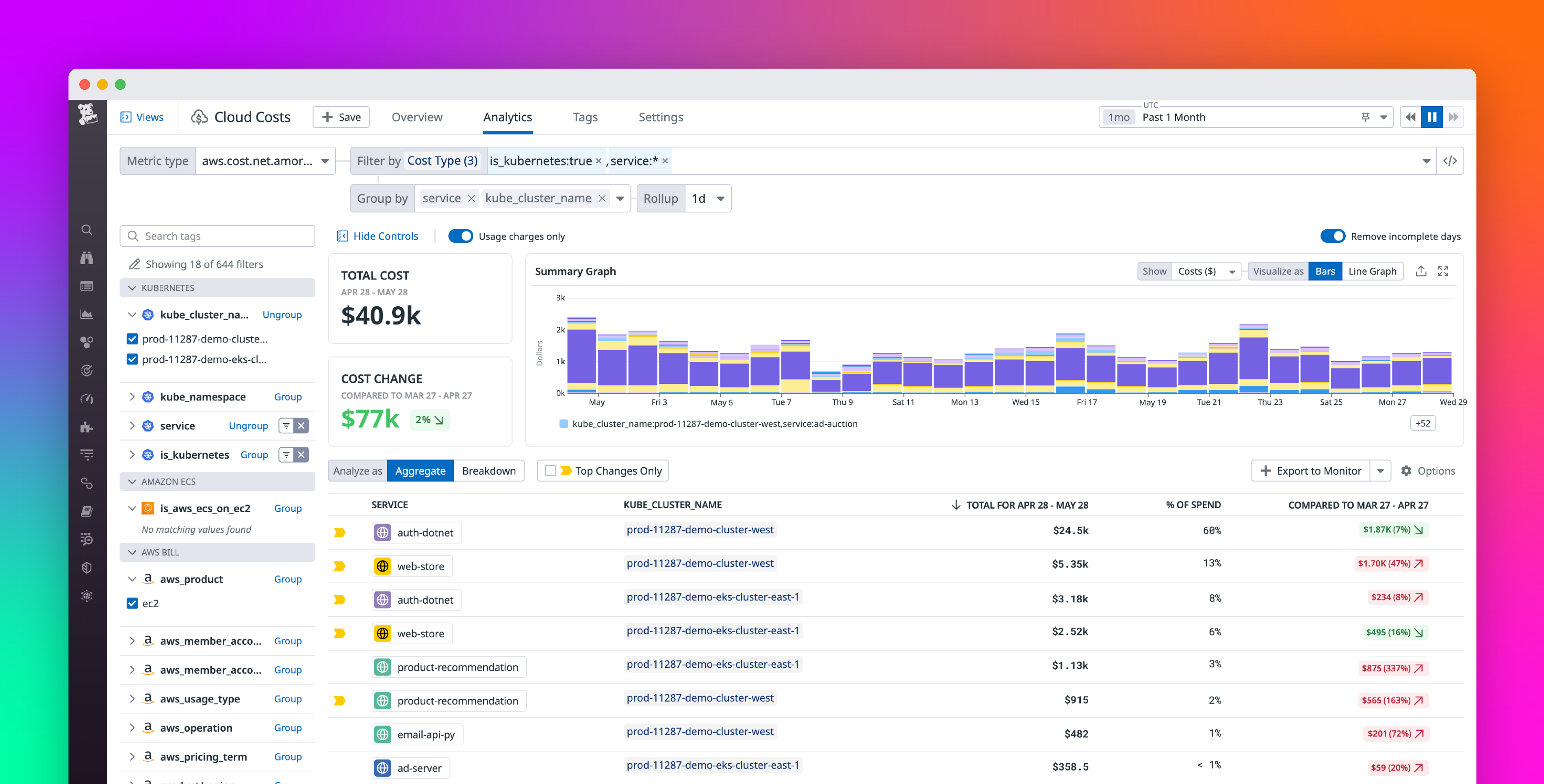Open prod-11287-demo-cluster-west link in auth-dotnet row
The image size is (1544, 784).
tap(700, 529)
